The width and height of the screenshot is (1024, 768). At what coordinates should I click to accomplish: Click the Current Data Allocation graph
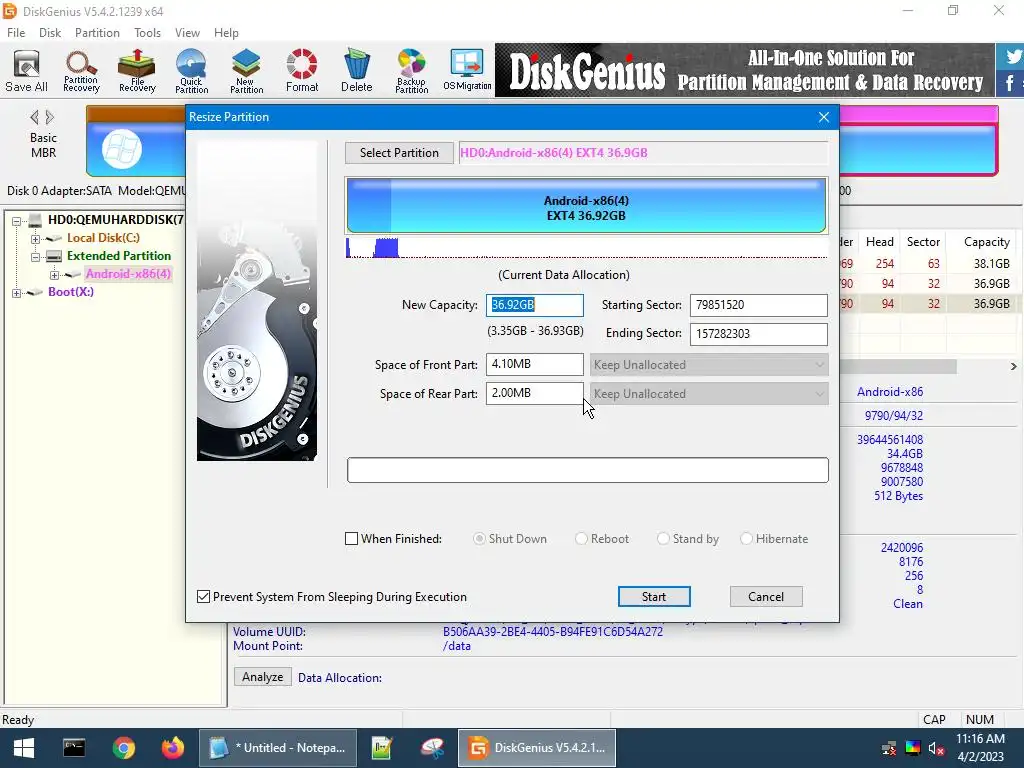[x=586, y=248]
